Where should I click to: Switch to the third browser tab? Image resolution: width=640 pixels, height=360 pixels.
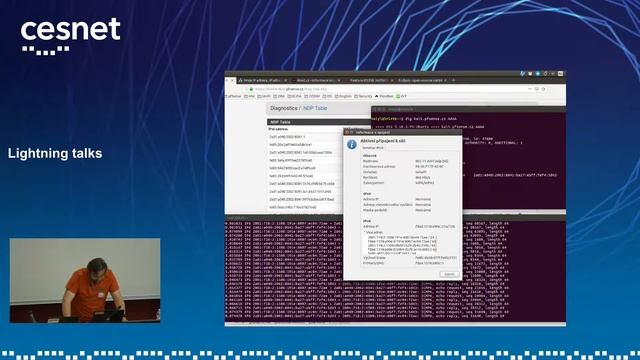[369, 80]
